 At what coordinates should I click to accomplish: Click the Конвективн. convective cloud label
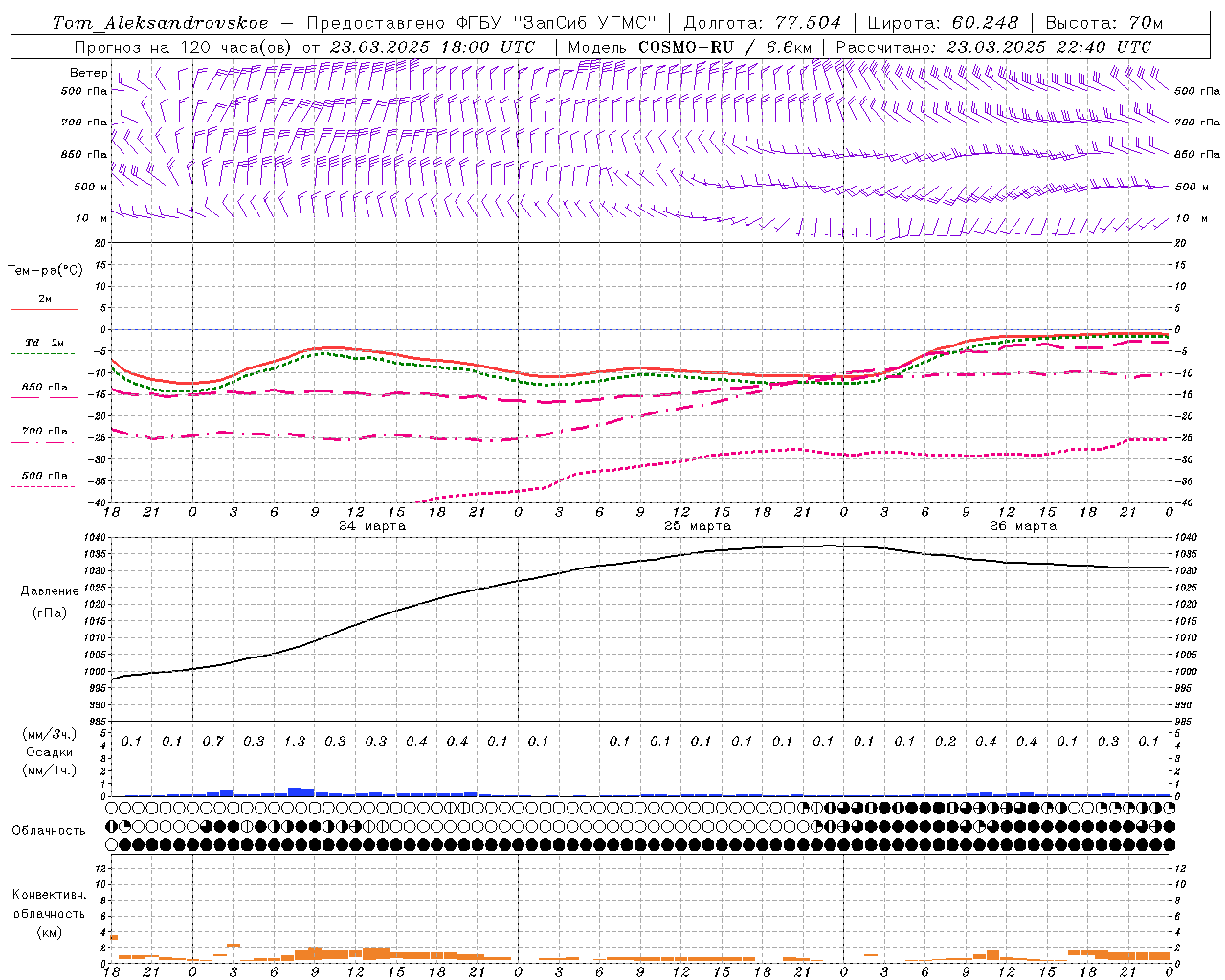(x=49, y=895)
